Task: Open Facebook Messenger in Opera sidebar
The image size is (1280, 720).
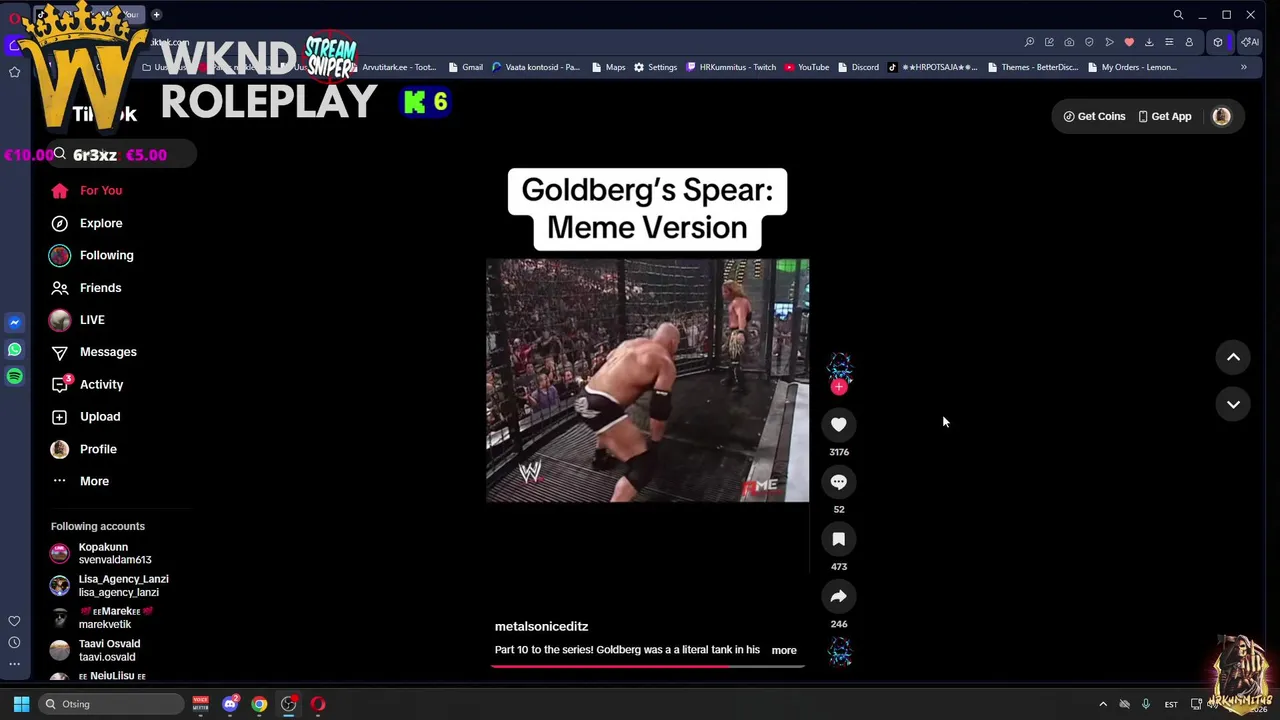Action: click(x=14, y=322)
